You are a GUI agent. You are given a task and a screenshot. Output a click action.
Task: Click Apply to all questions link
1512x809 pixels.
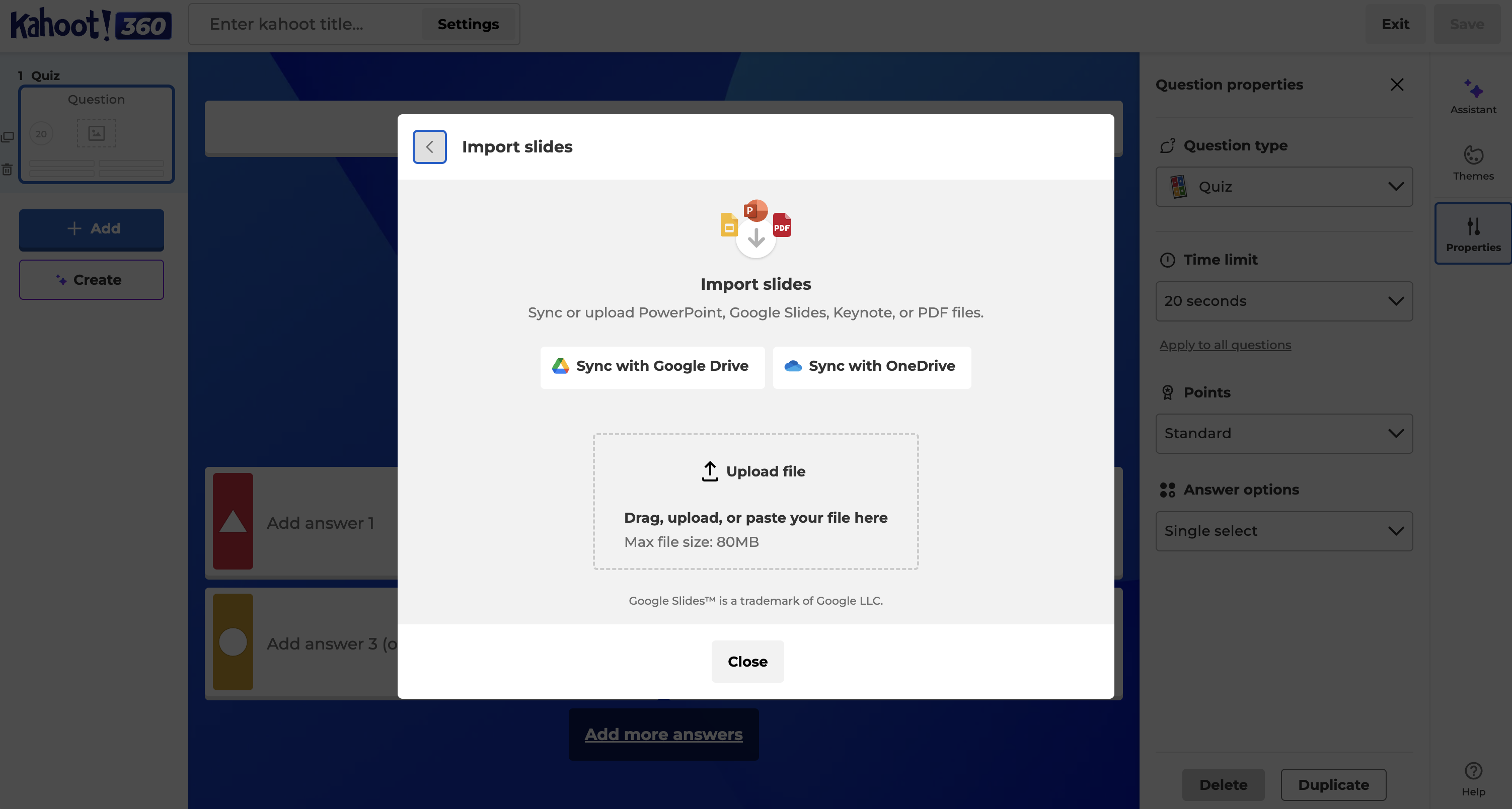(x=1225, y=345)
